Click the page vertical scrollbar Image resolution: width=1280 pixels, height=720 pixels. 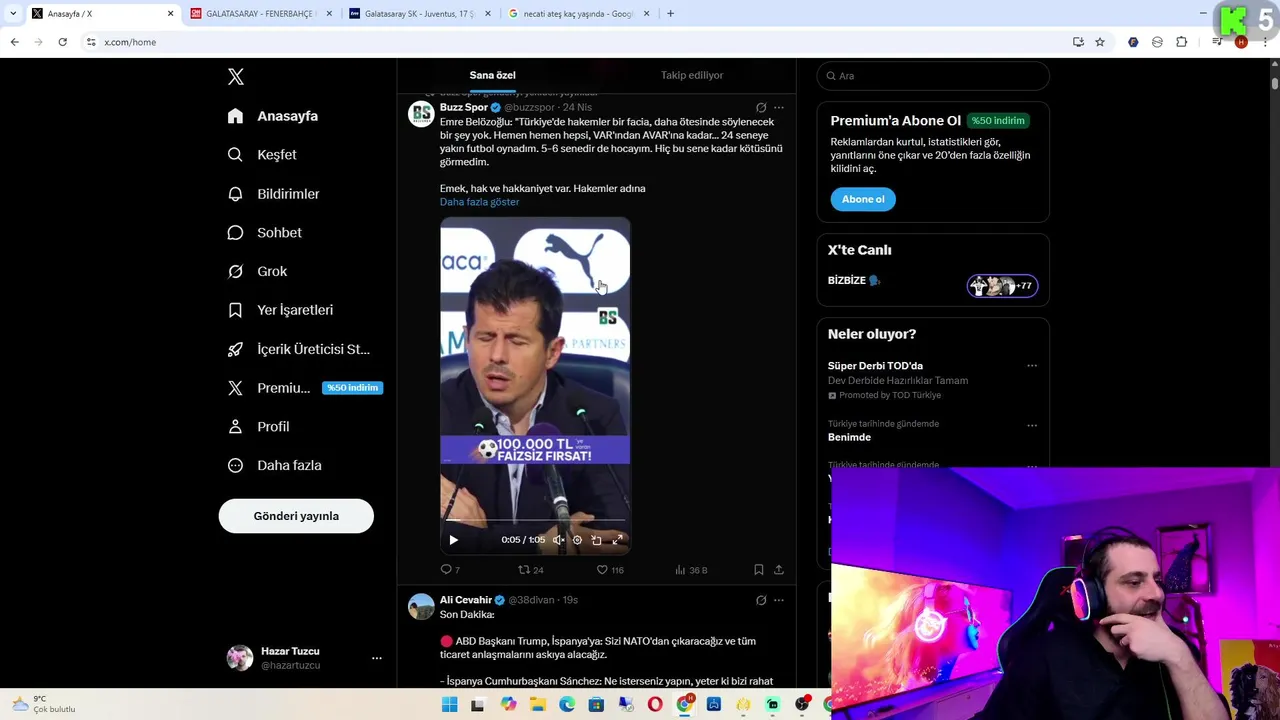tap(1274, 82)
